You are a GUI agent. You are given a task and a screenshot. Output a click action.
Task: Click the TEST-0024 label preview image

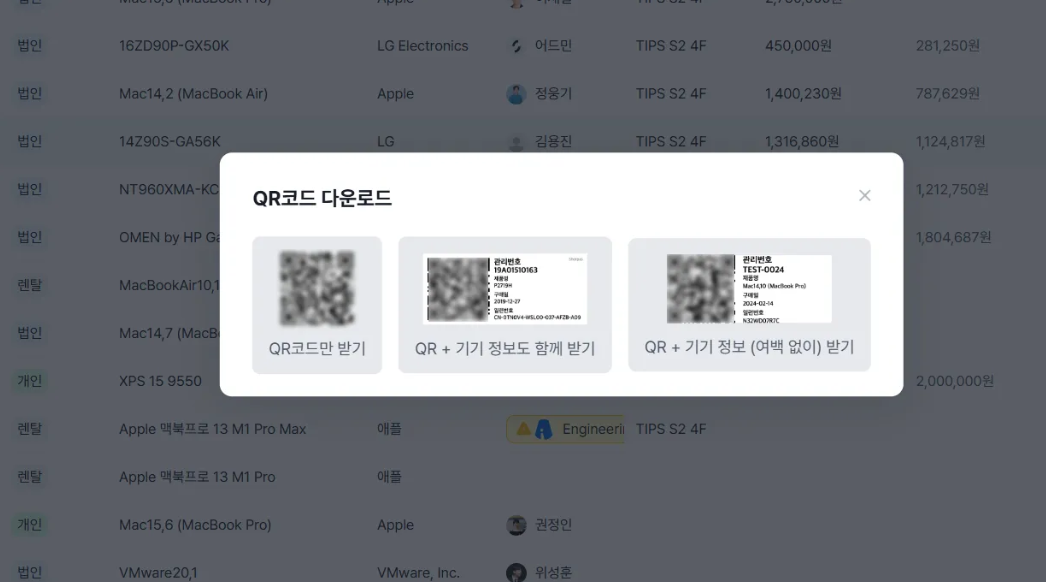coord(749,289)
